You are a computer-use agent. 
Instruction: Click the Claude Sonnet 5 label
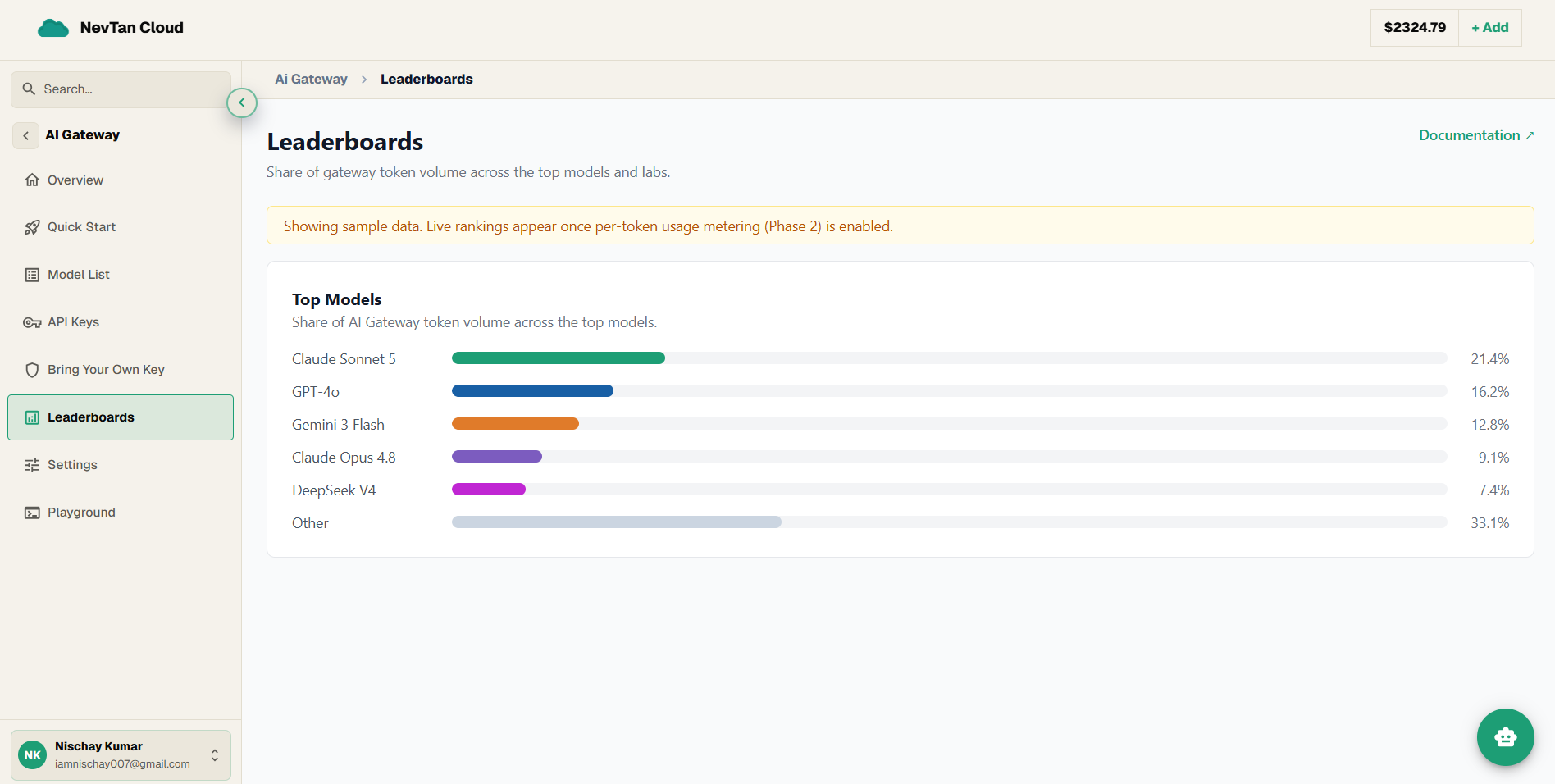coord(344,359)
